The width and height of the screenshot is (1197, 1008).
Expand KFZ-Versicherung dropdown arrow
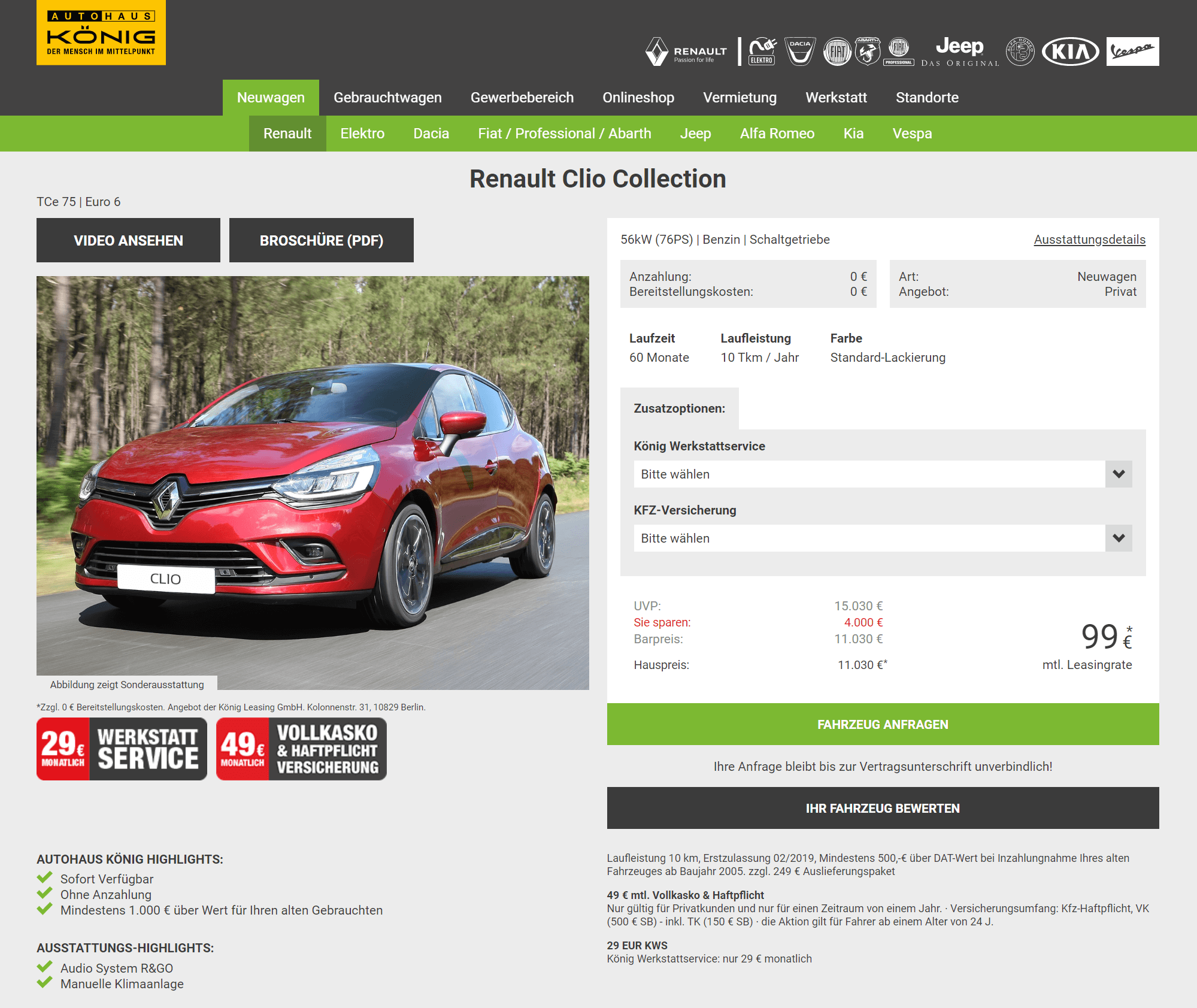click(x=1119, y=538)
